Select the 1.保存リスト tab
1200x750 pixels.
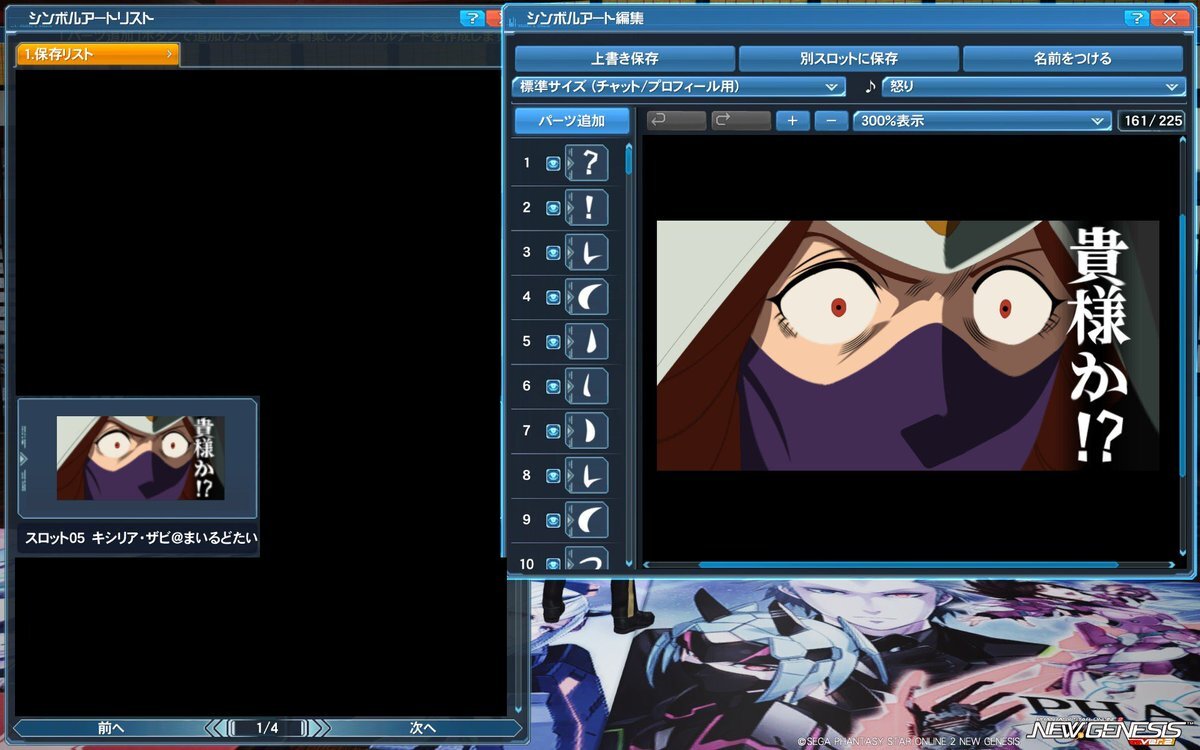[x=98, y=54]
